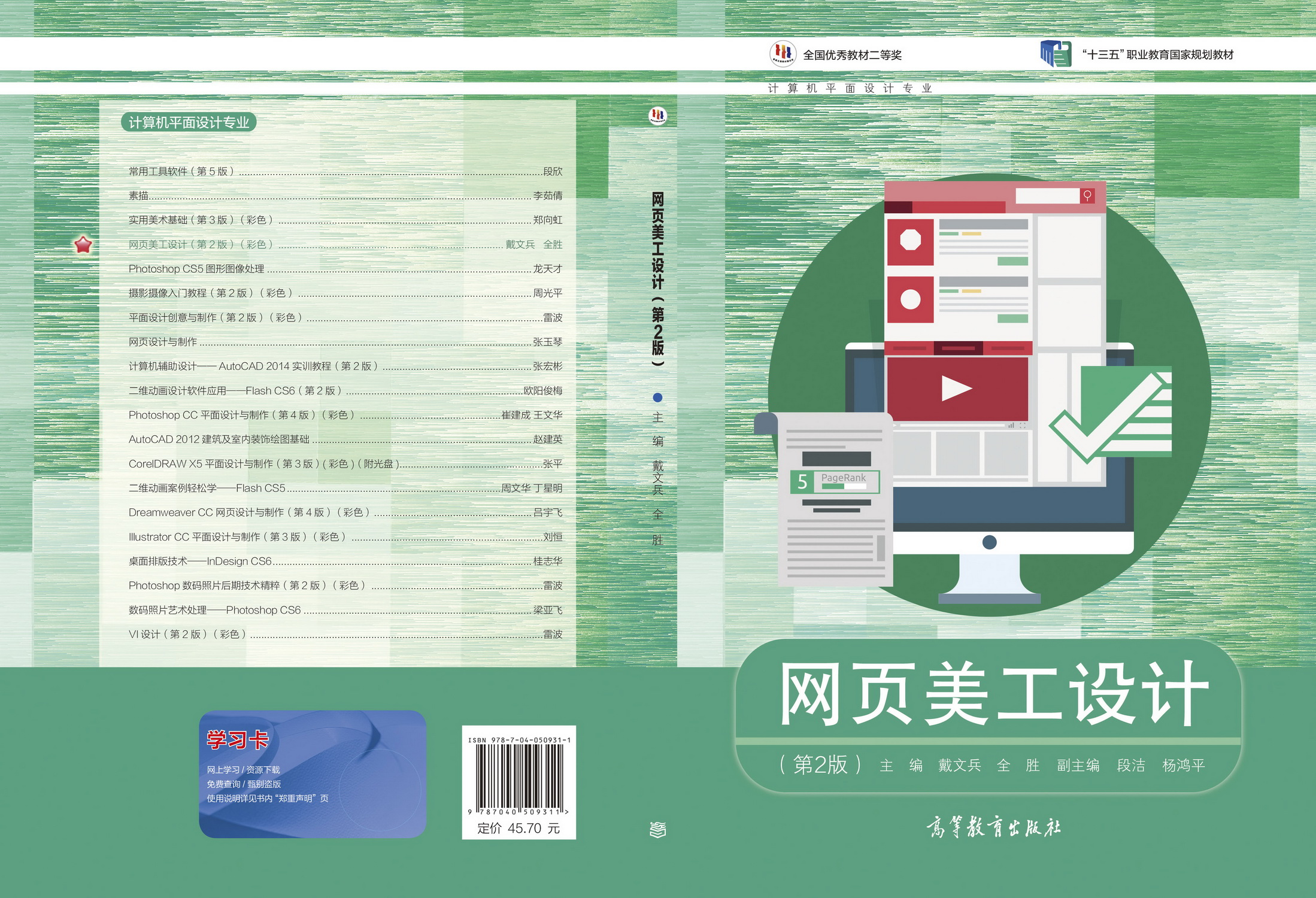
Task: Click the red tile with white circle
Action: click(x=910, y=299)
